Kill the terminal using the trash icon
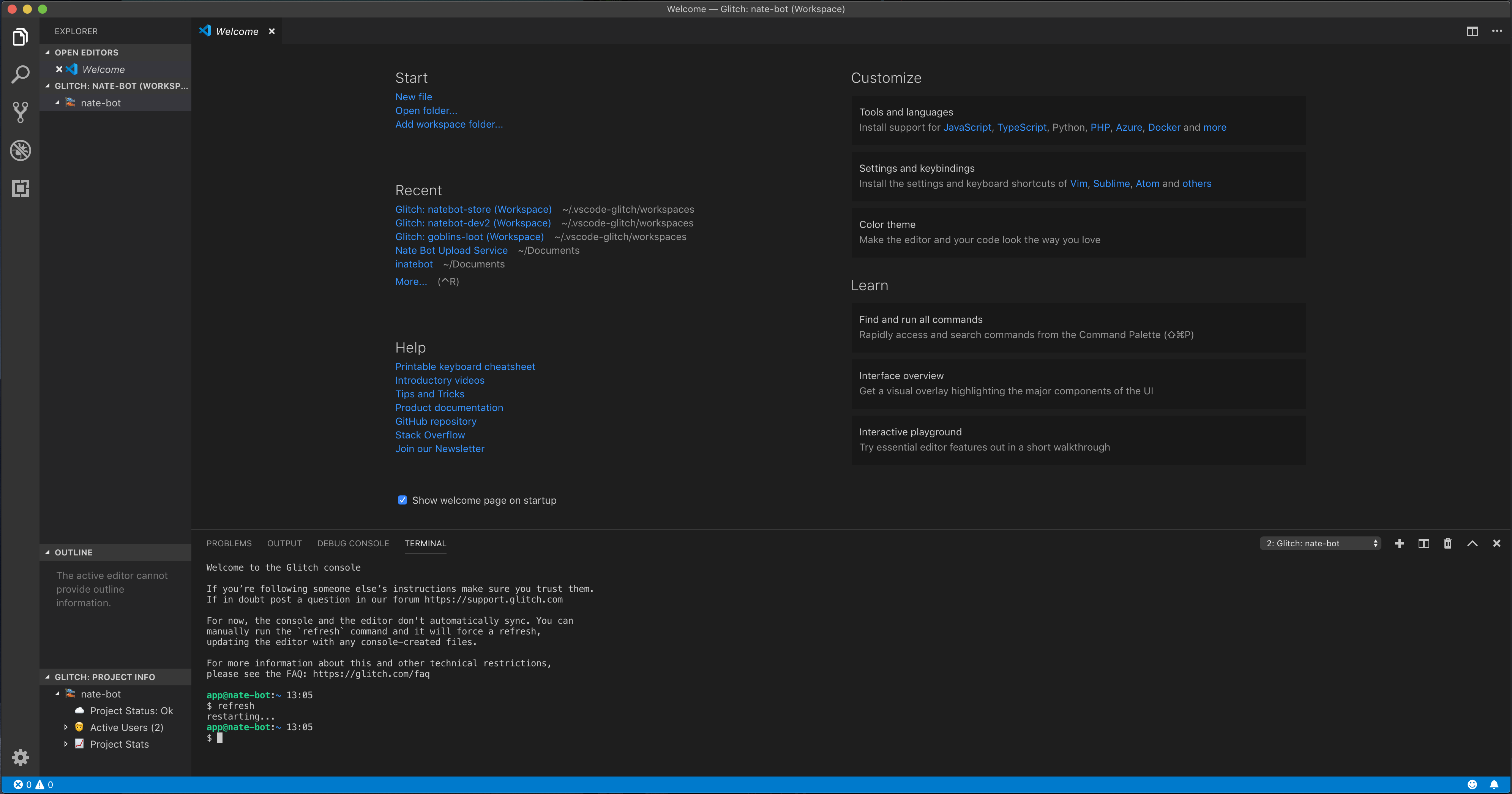The height and width of the screenshot is (794, 1512). point(1447,543)
